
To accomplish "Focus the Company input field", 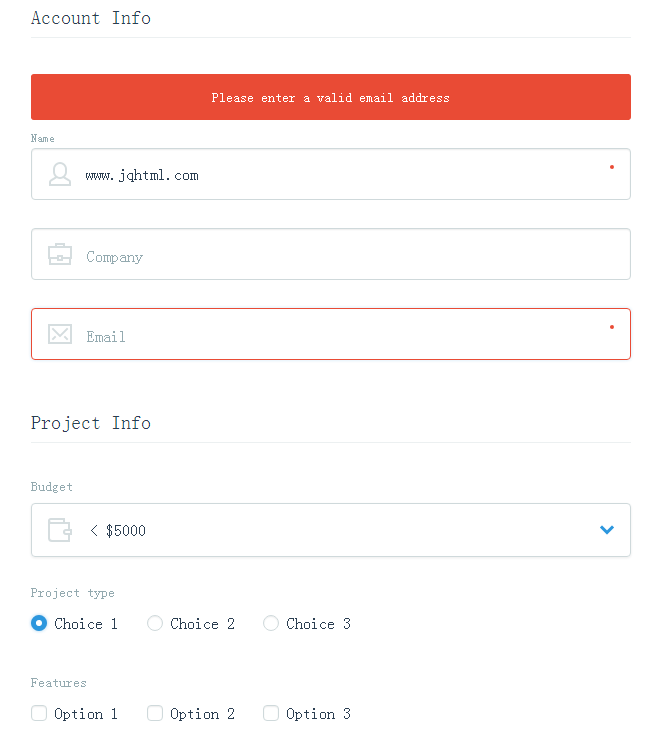I will 331,254.
